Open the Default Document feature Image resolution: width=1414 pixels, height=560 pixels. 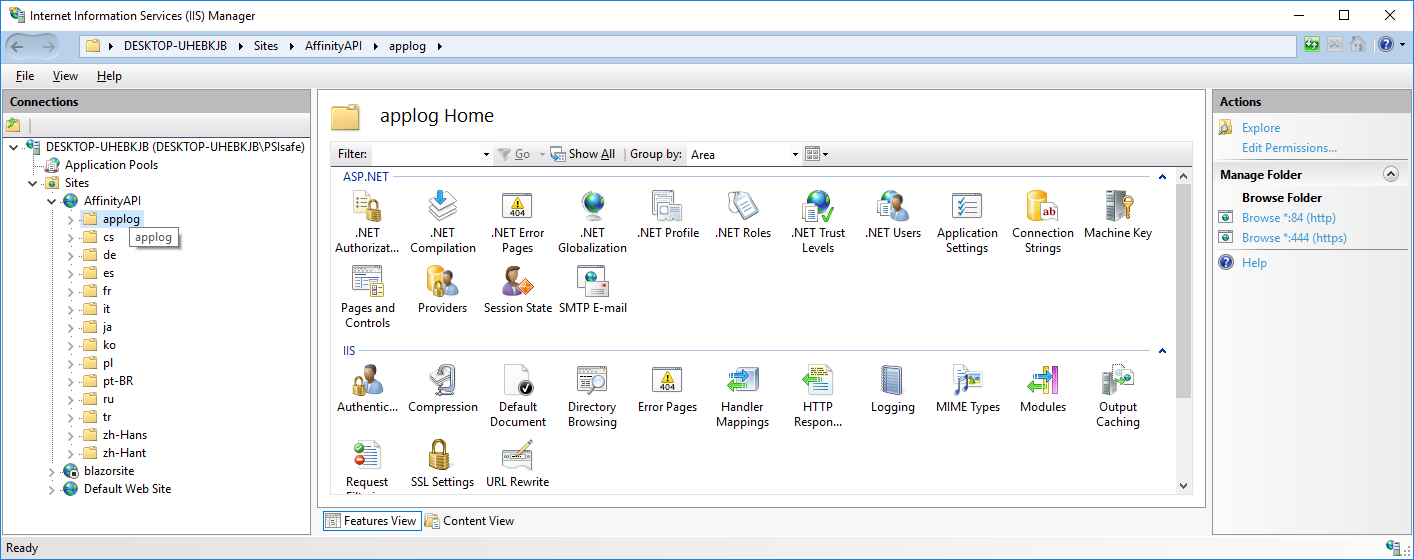click(x=517, y=386)
